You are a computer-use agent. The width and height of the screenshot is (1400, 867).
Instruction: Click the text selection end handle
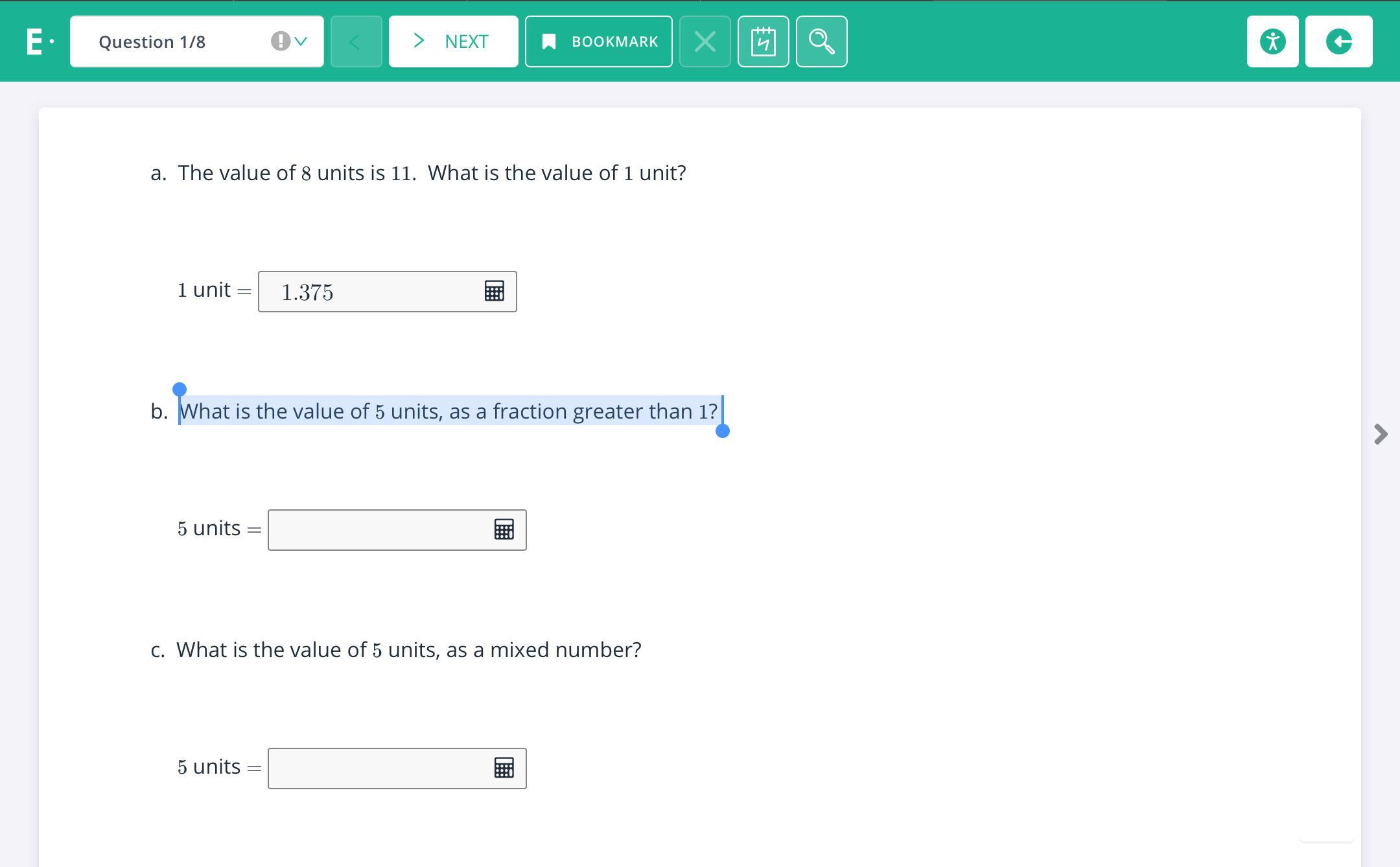click(722, 431)
